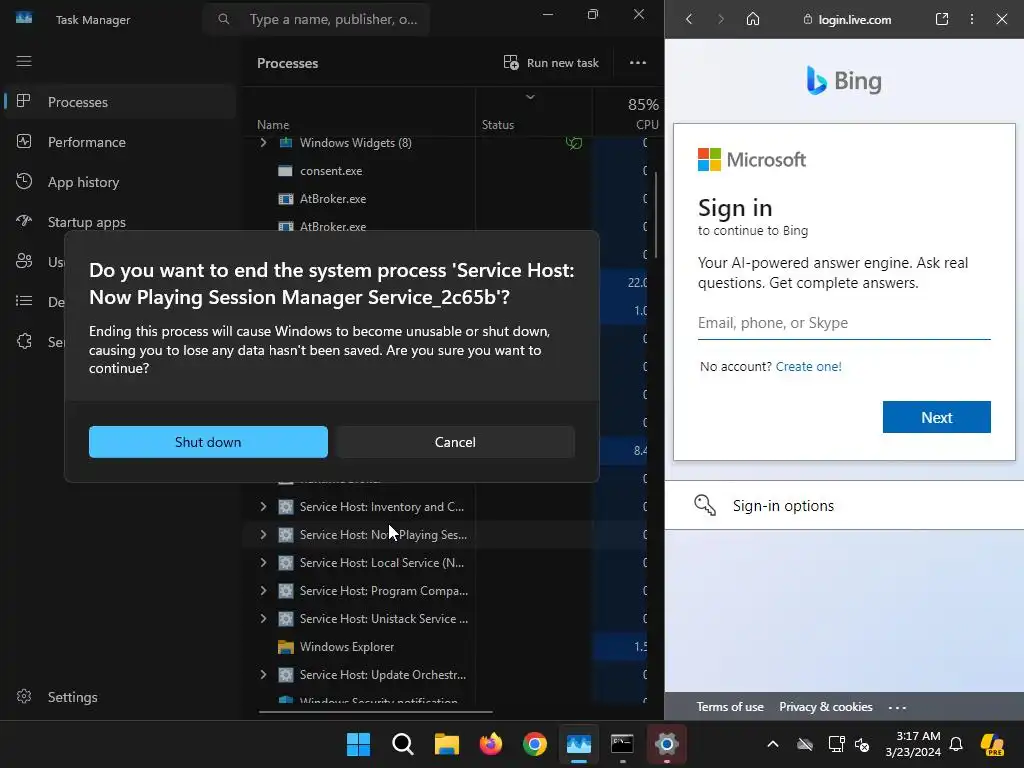Click the footer ellipsis on sign-in page

897,707
